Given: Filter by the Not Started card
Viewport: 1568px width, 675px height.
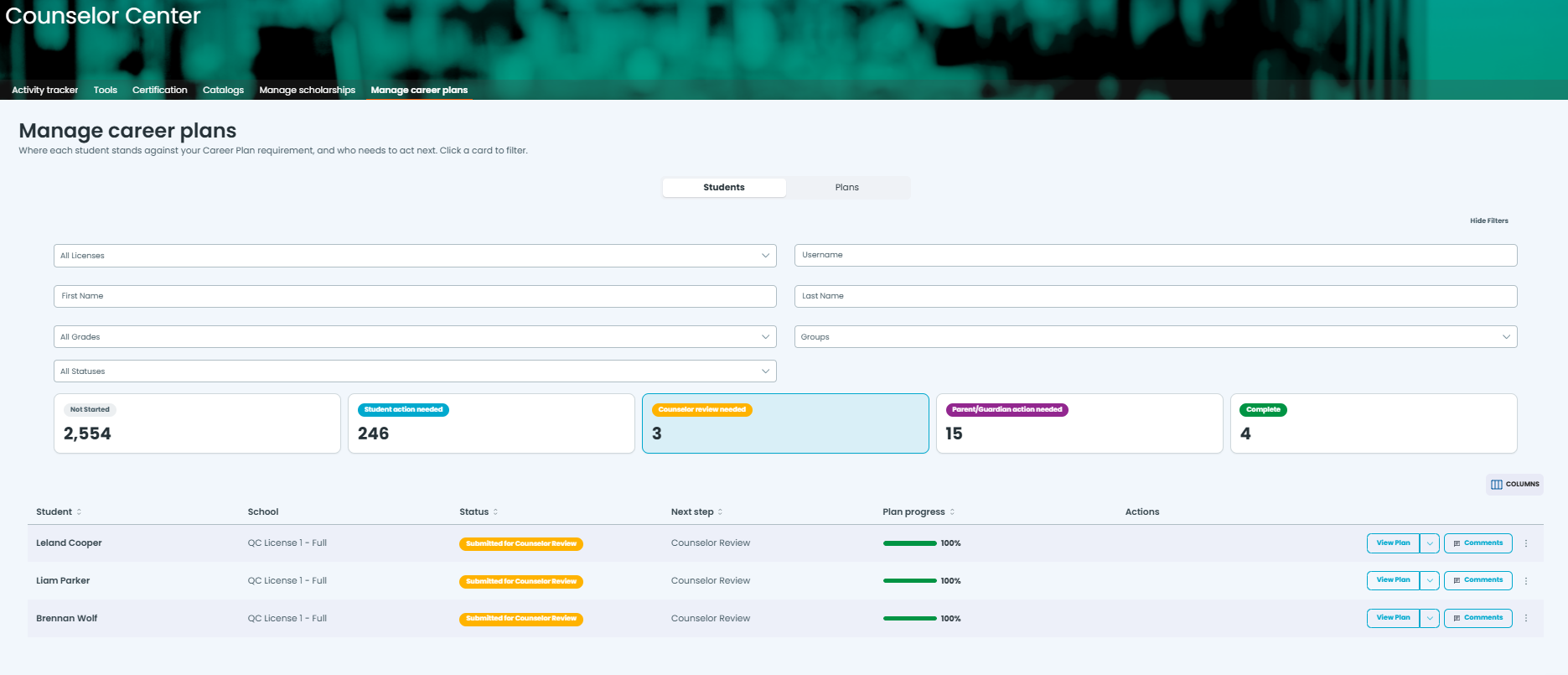Looking at the screenshot, I should click(x=197, y=423).
